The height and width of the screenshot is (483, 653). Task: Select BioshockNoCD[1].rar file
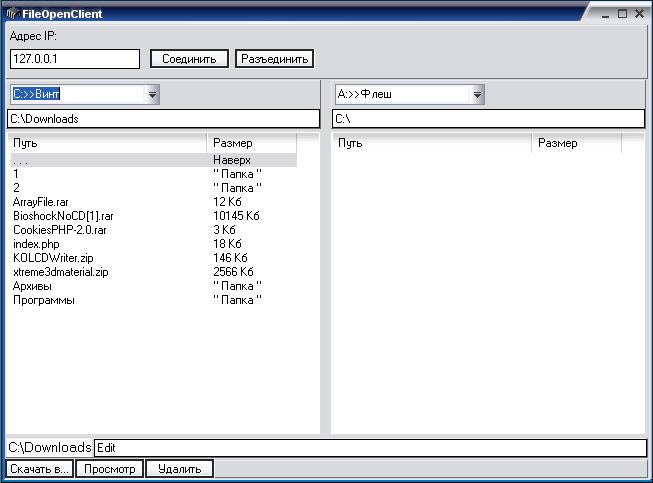pyautogui.click(x=154, y=216)
